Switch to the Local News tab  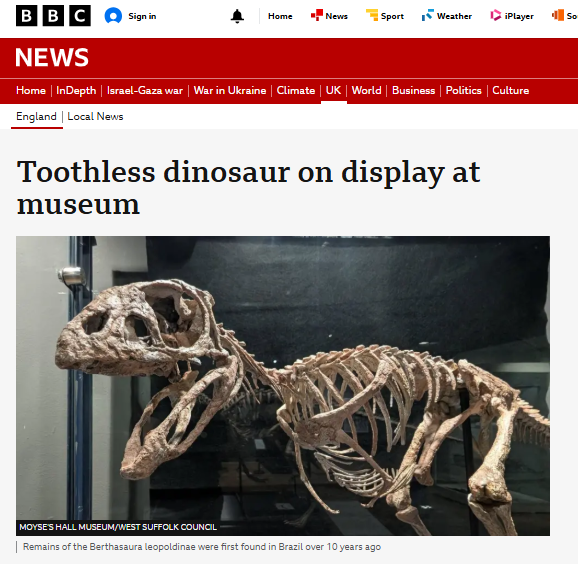(x=95, y=116)
